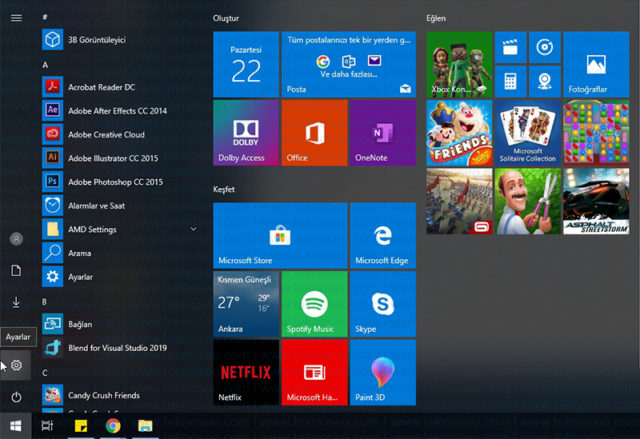The width and height of the screenshot is (640, 439).
Task: Open the Office tile
Action: (x=314, y=133)
